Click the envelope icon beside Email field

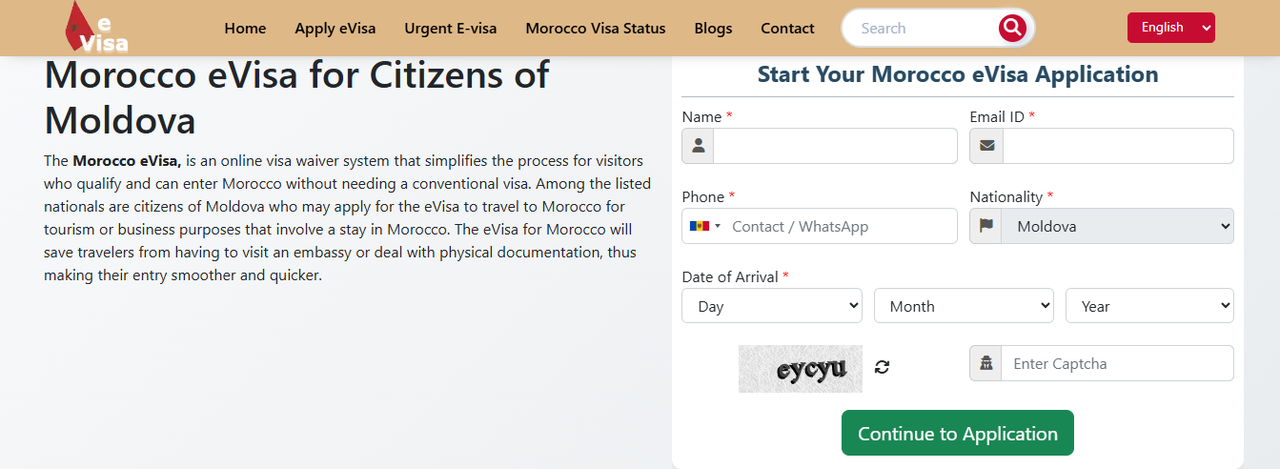pyautogui.click(x=987, y=146)
